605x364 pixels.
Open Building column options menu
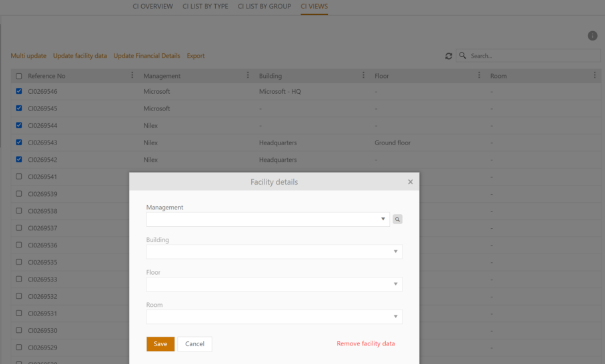[x=363, y=75]
